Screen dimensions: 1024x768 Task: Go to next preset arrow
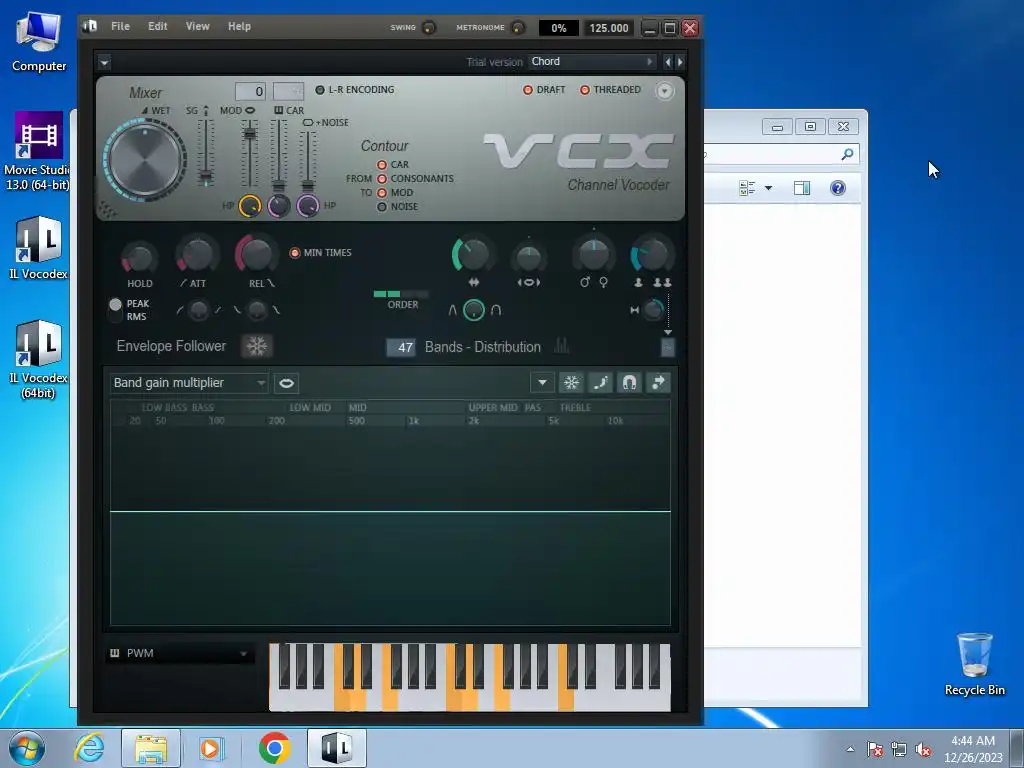[680, 62]
